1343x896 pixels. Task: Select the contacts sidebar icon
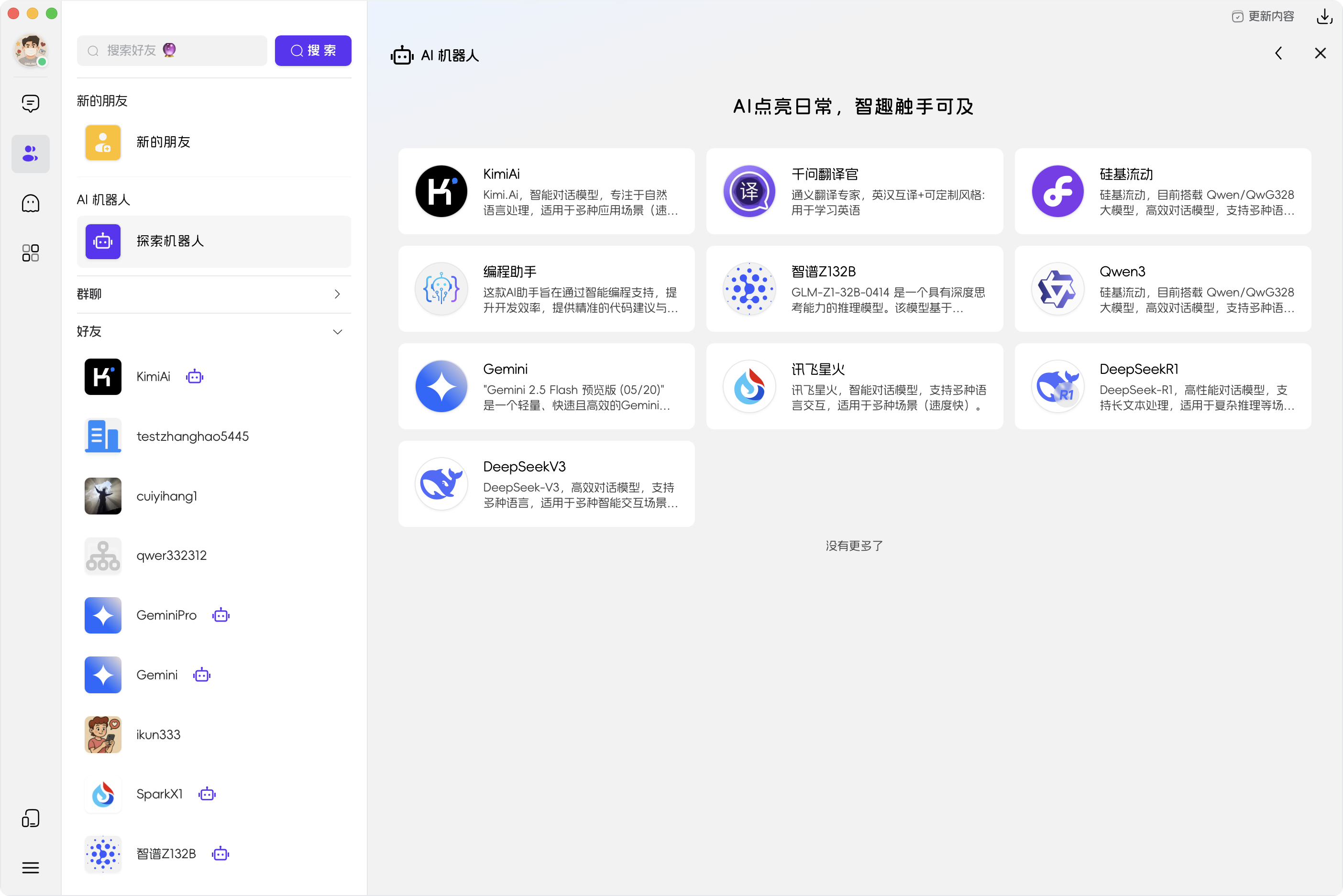tap(30, 153)
